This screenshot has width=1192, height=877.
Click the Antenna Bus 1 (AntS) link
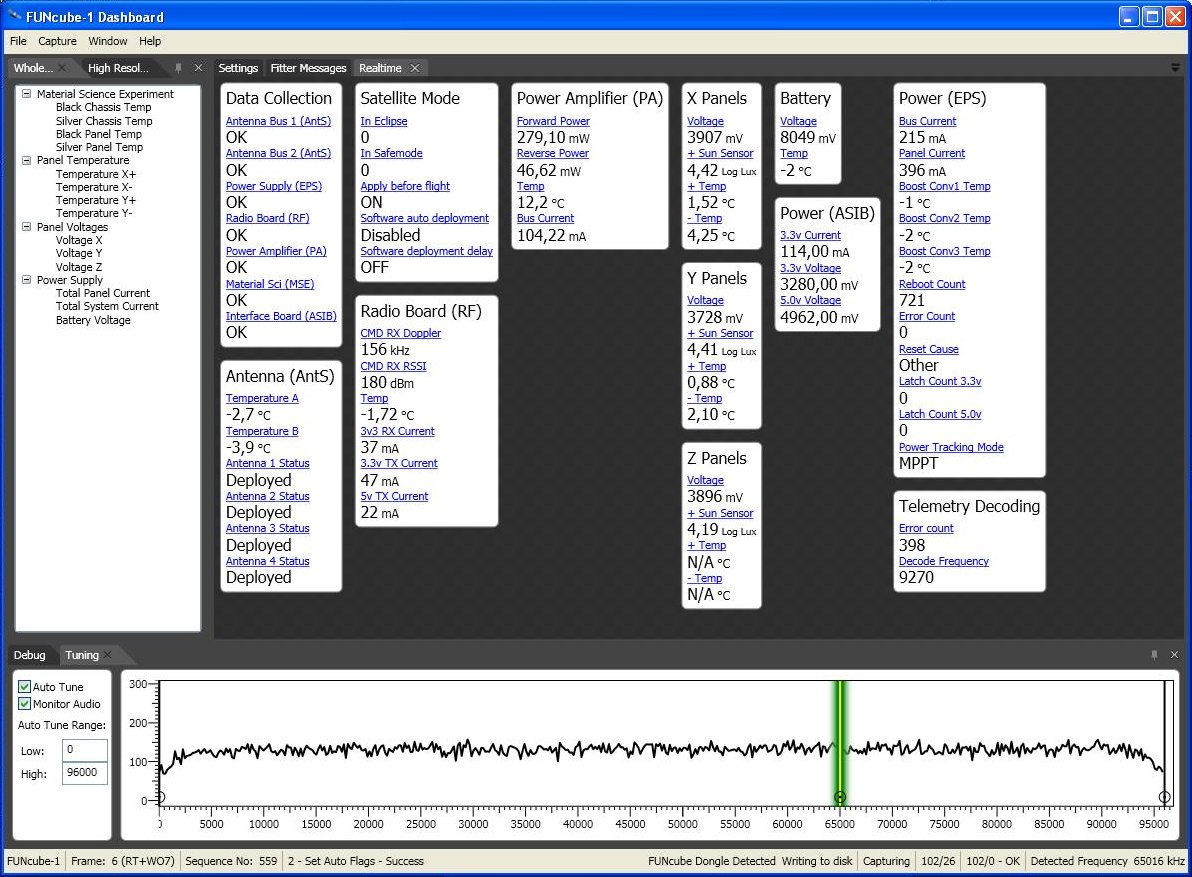[x=278, y=121]
